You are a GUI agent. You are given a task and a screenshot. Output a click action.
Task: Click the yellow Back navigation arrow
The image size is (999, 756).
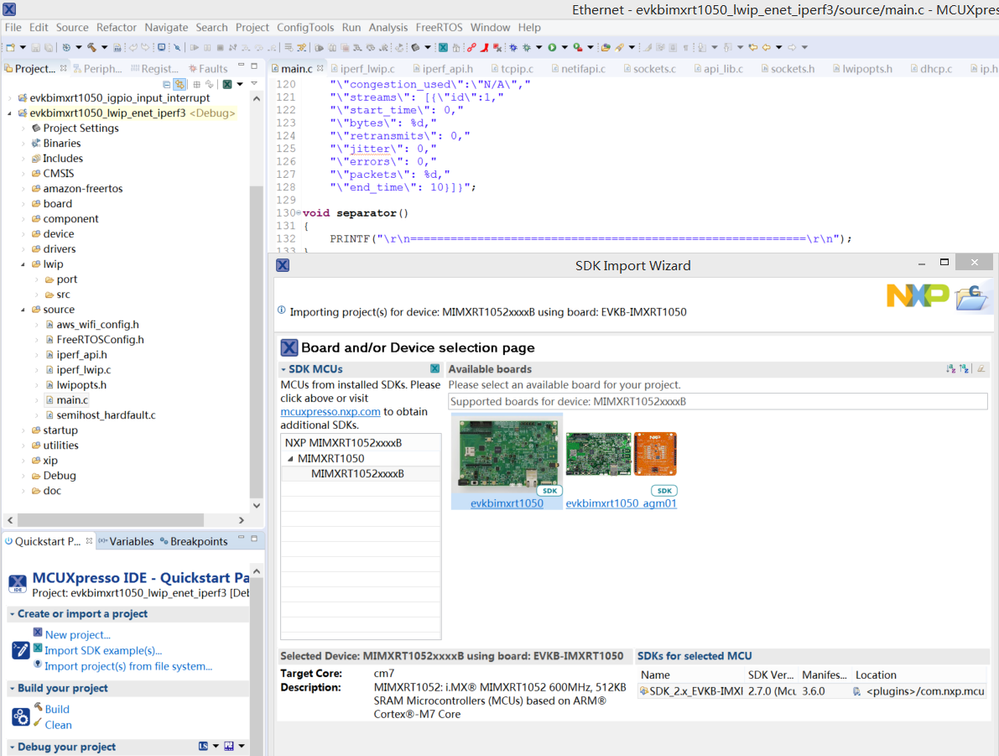(766, 47)
